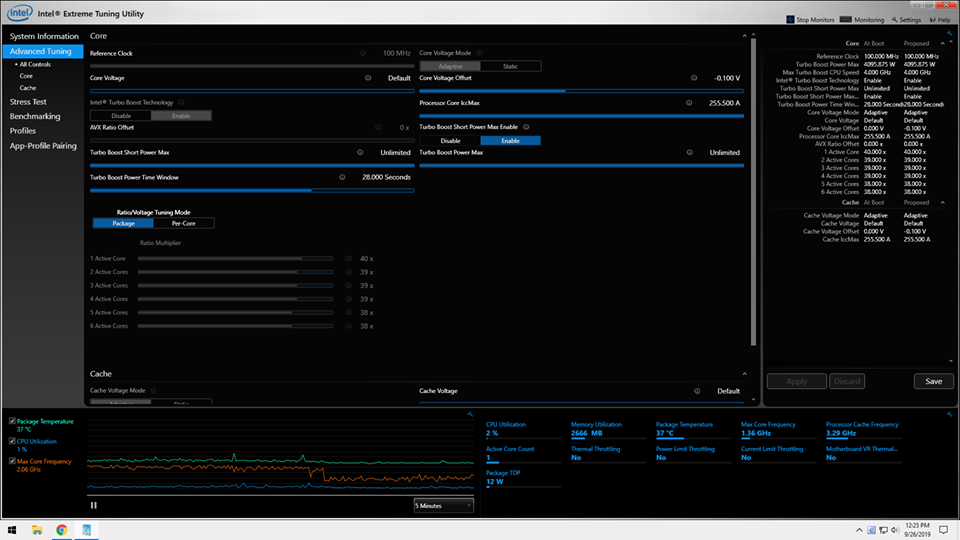
Task: Adjust the Processor Core IccMax slider
Action: [582, 116]
